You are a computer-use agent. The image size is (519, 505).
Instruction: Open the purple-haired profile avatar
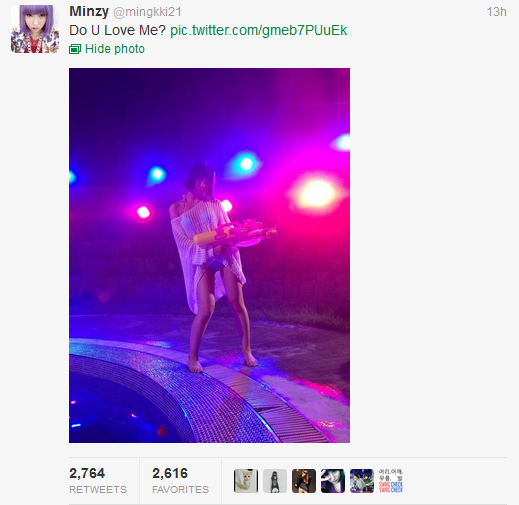coord(35,29)
